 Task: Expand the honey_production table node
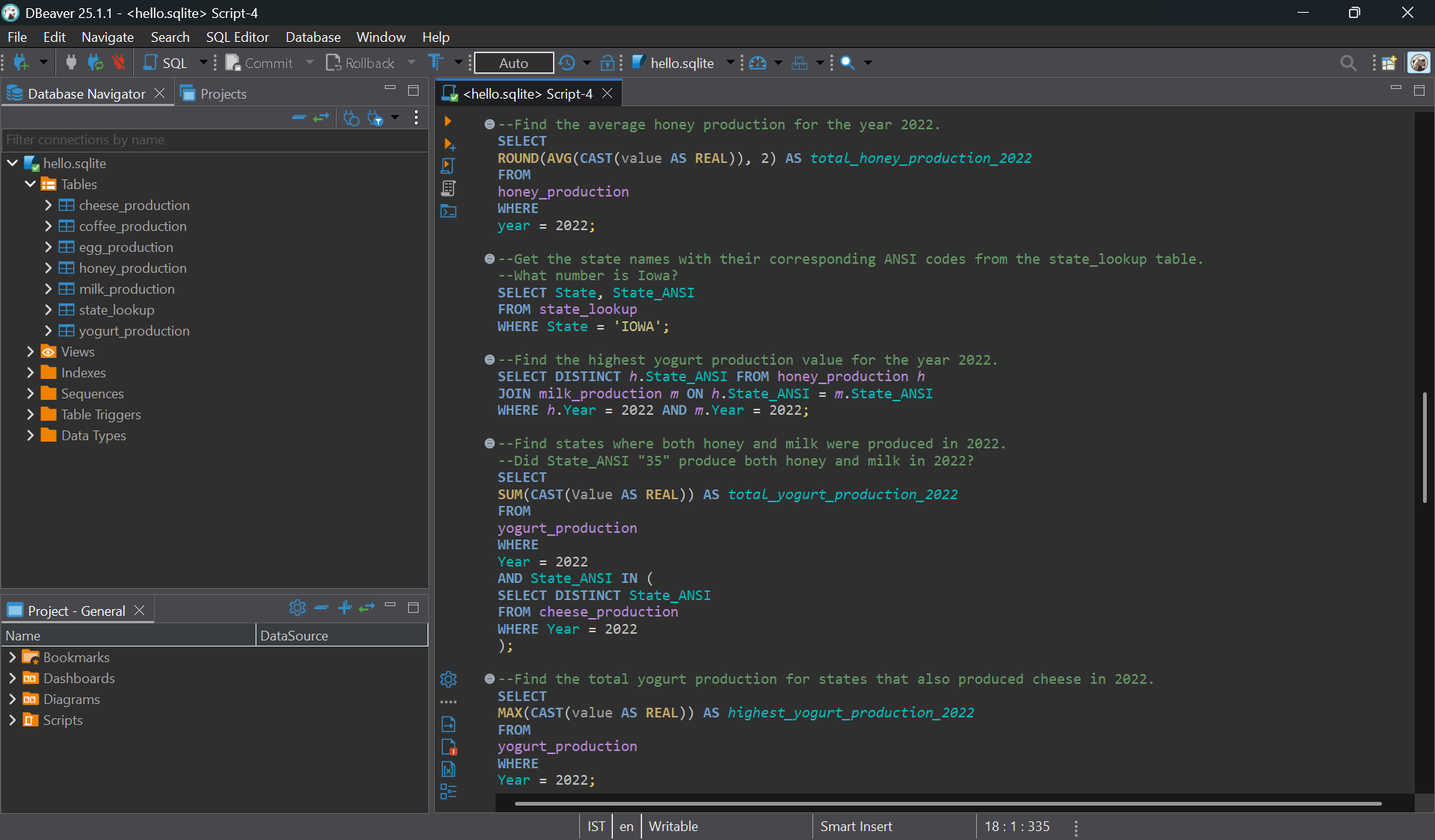[x=48, y=268]
